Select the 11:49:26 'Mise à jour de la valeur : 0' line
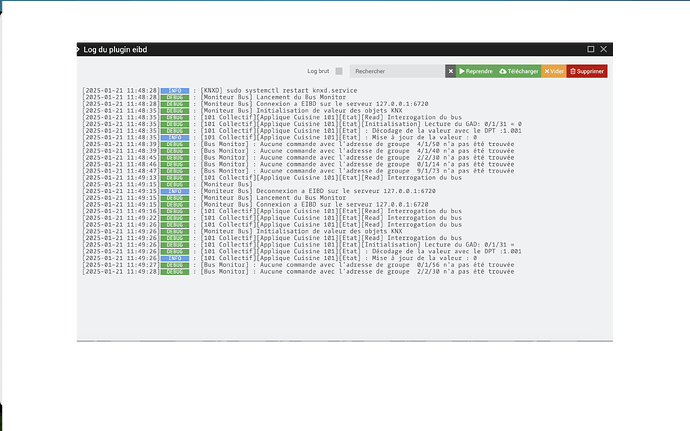 [279, 258]
